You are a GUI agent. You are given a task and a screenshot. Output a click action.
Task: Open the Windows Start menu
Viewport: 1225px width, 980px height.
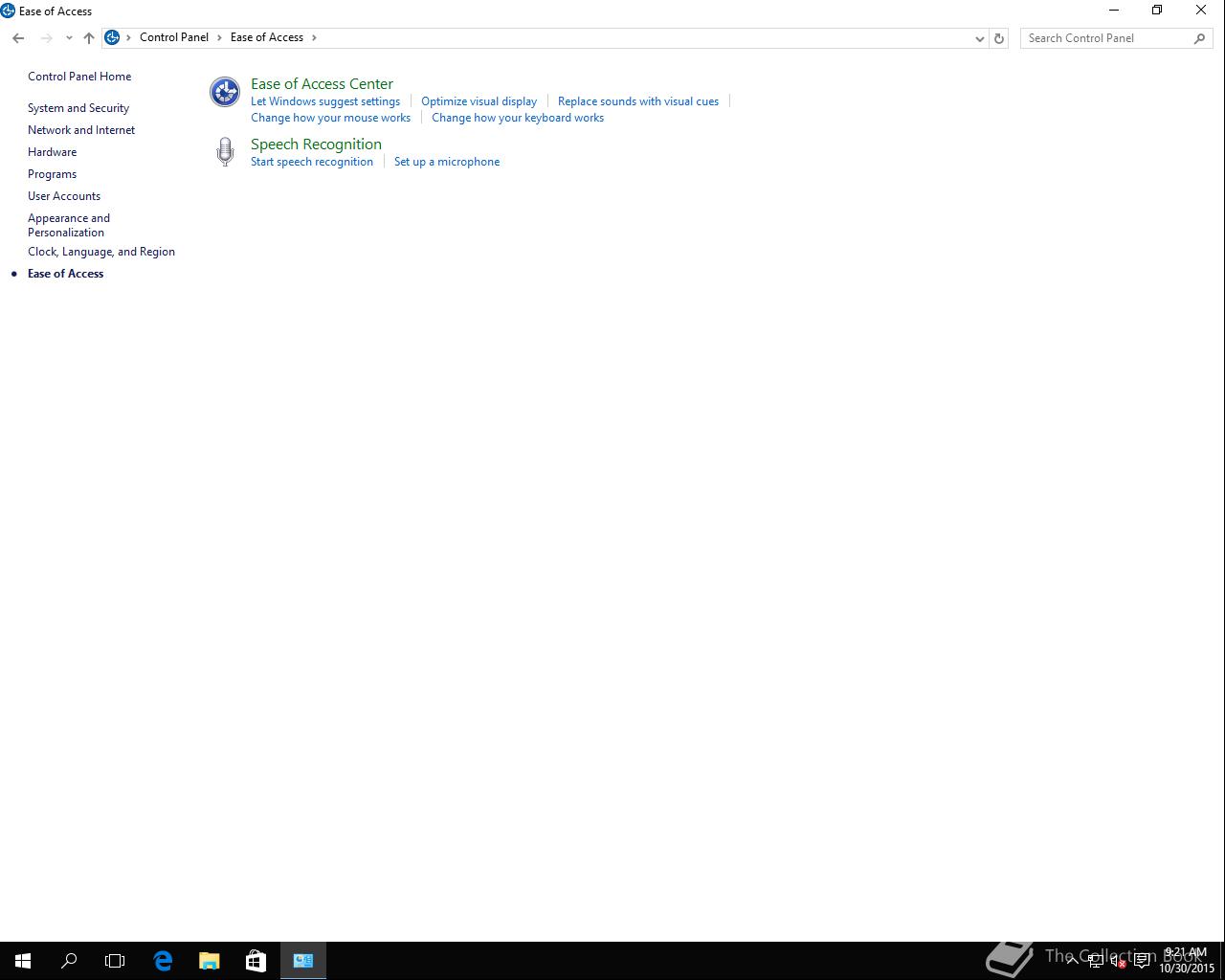point(23,961)
